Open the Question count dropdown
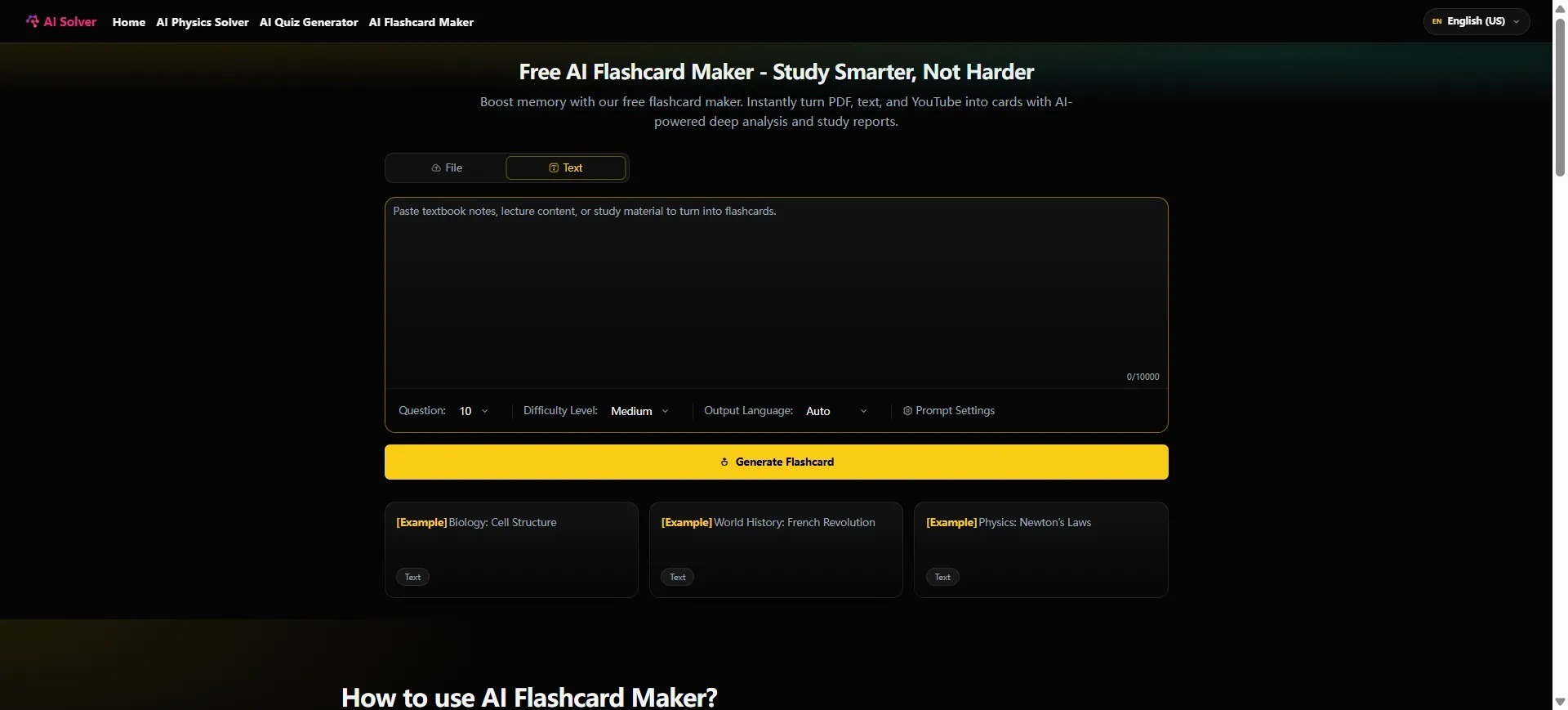 click(x=474, y=411)
